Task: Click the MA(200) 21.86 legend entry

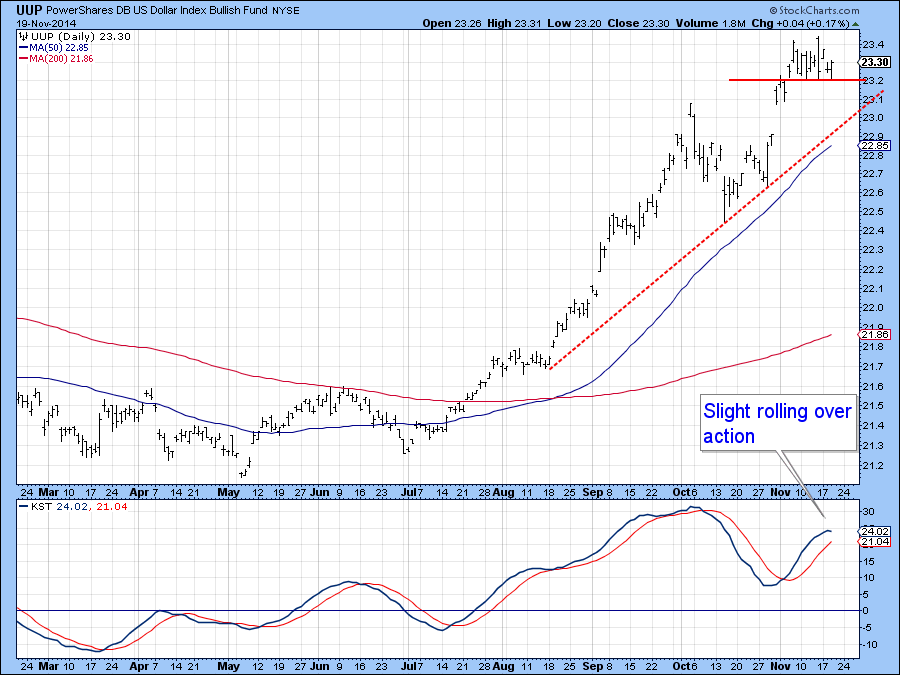Action: (56, 59)
